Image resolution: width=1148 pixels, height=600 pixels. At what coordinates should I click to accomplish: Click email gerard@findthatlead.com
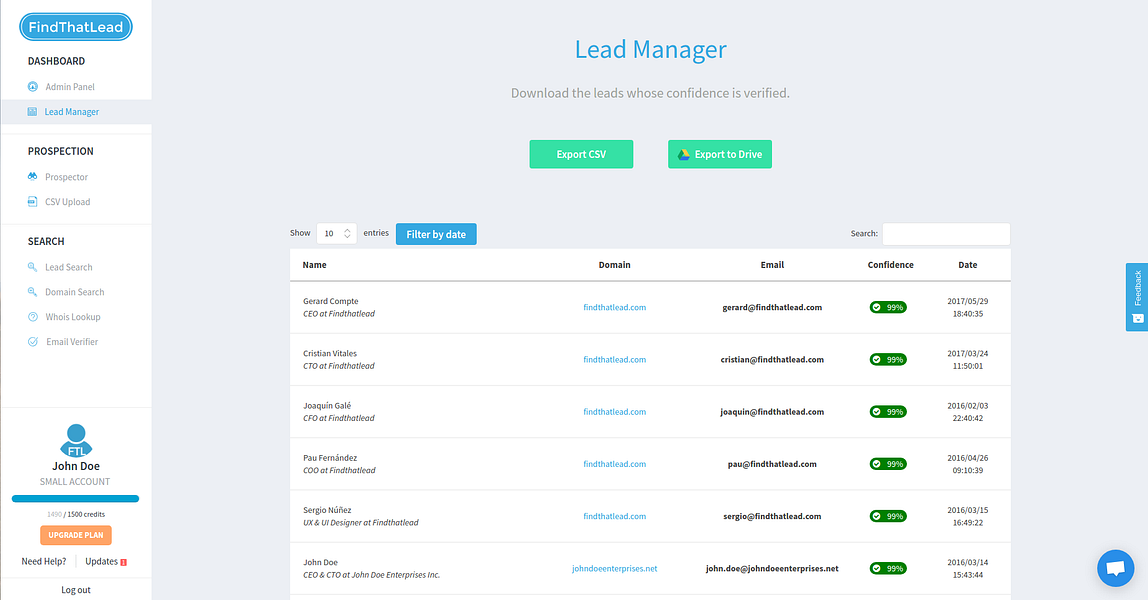(772, 307)
